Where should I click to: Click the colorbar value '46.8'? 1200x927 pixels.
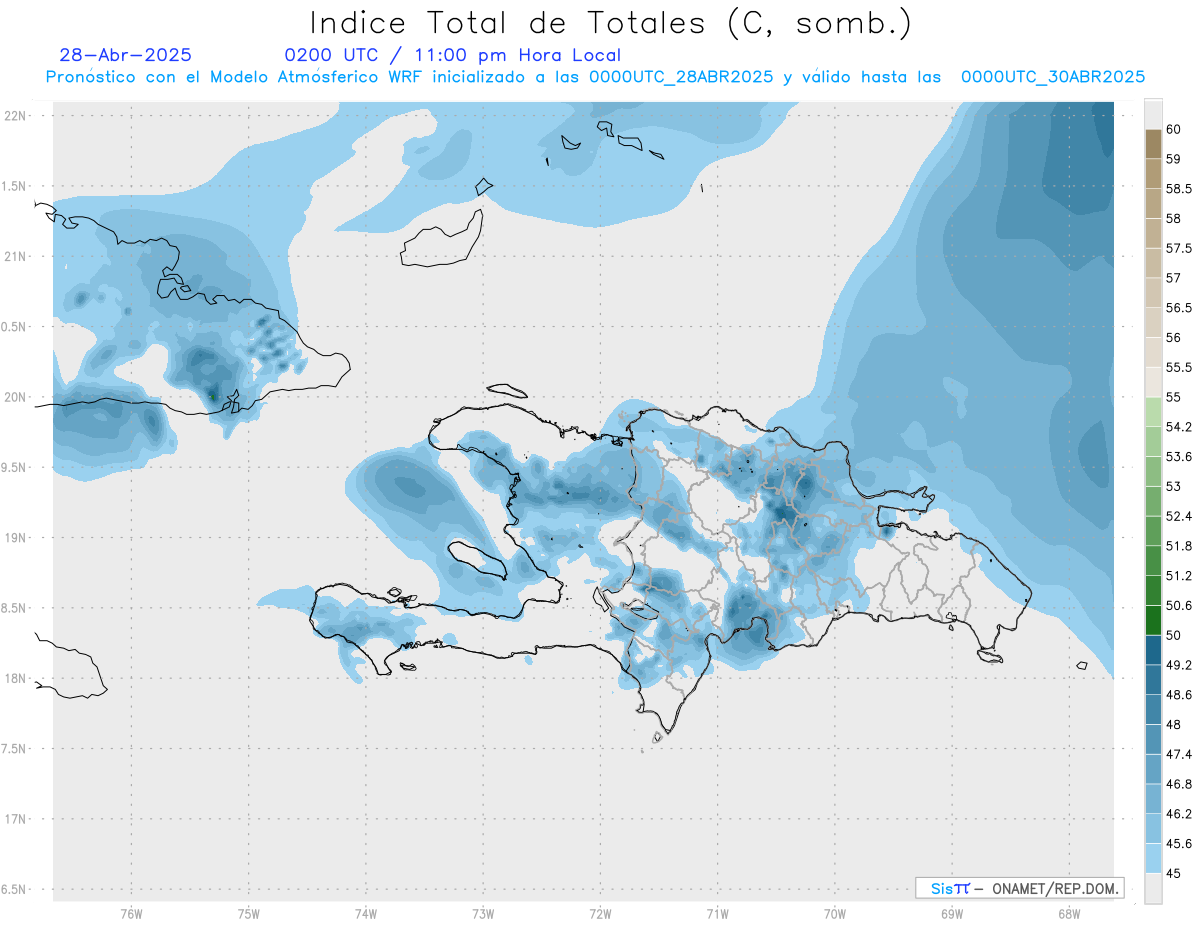(1179, 784)
